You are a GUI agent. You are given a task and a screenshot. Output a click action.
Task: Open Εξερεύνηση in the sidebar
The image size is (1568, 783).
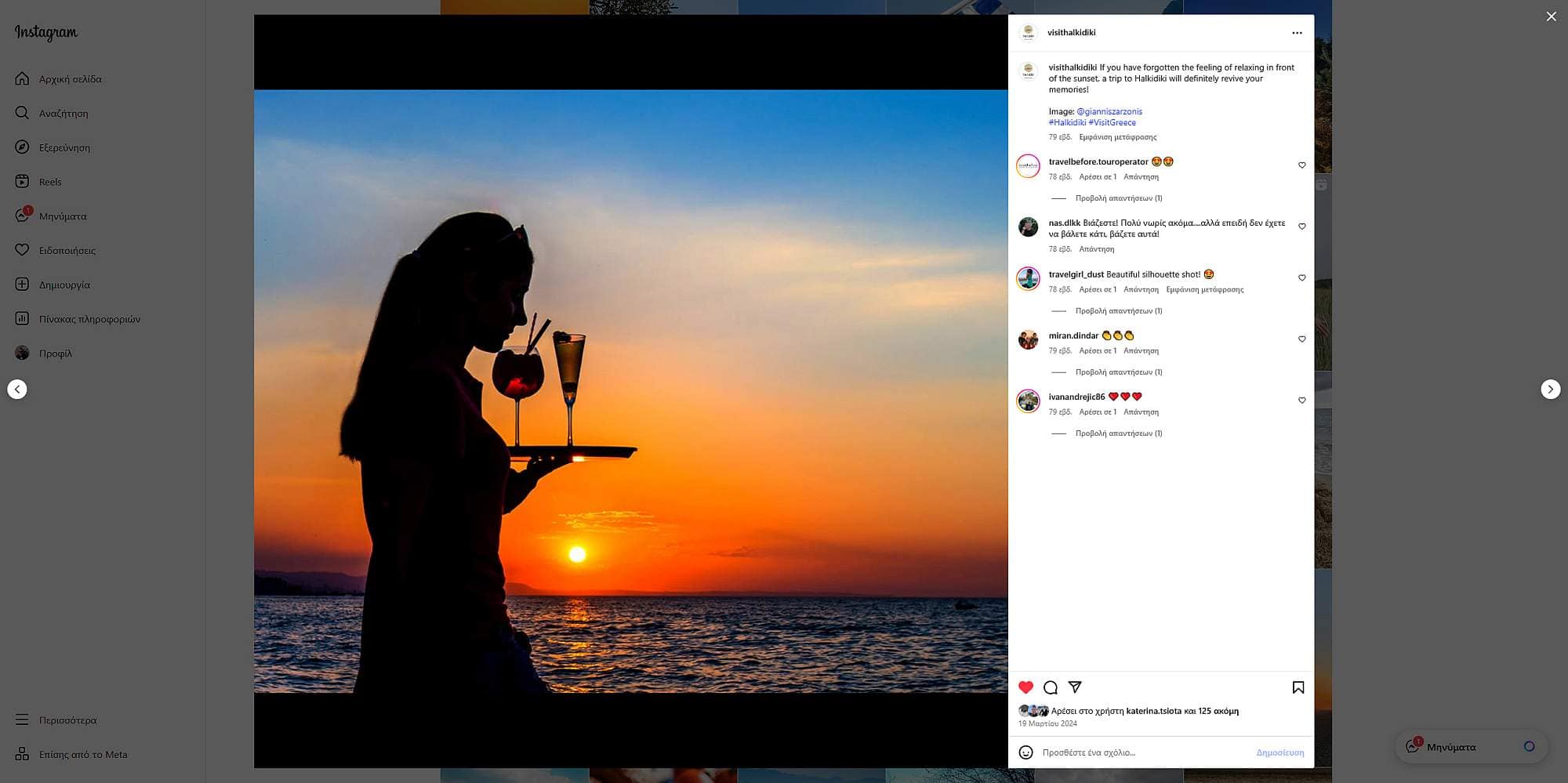point(64,147)
